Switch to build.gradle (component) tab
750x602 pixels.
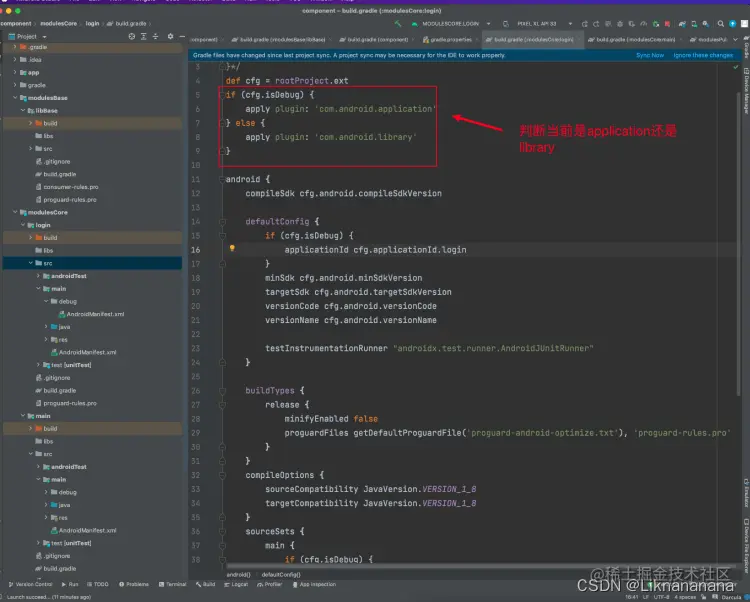[375, 40]
